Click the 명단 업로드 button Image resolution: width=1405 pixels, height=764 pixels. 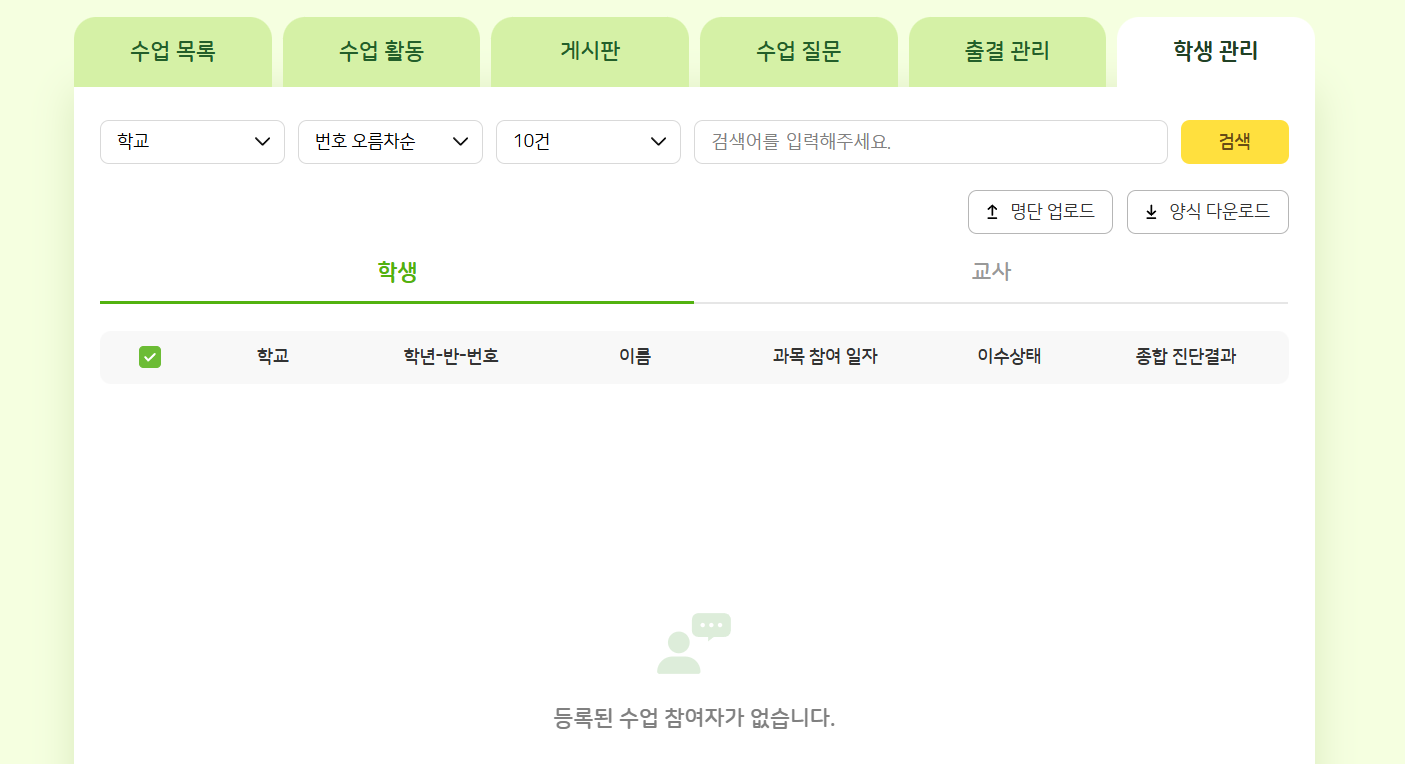click(1040, 212)
